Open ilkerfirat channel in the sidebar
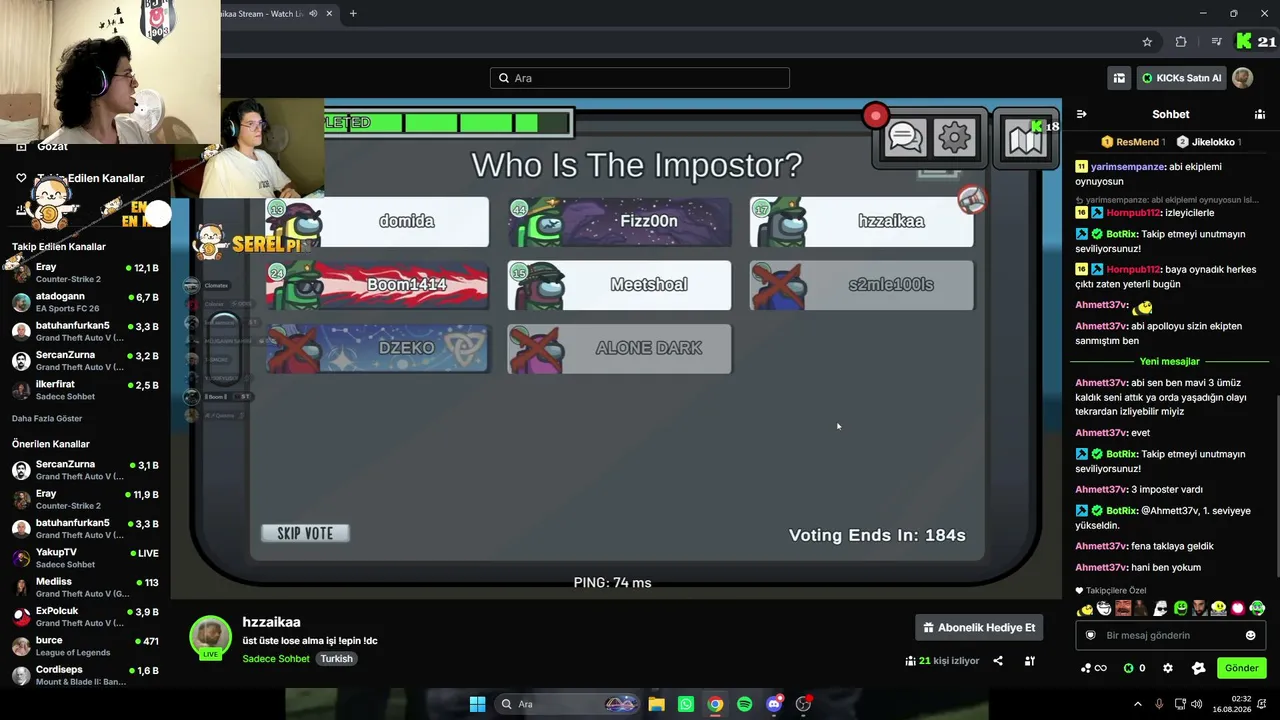 (85, 390)
